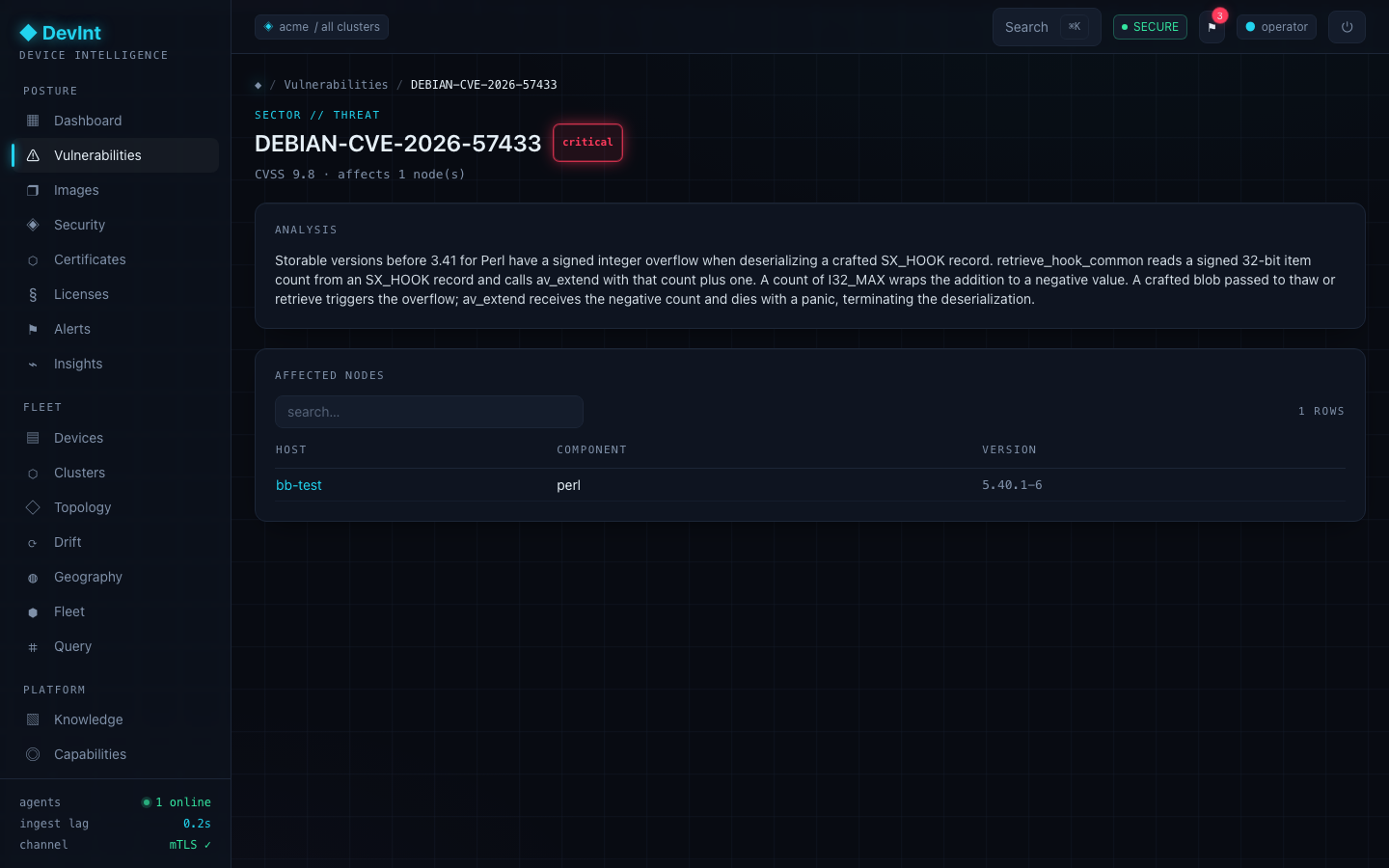
Task: Click the power logout icon button
Action: coord(1347,27)
